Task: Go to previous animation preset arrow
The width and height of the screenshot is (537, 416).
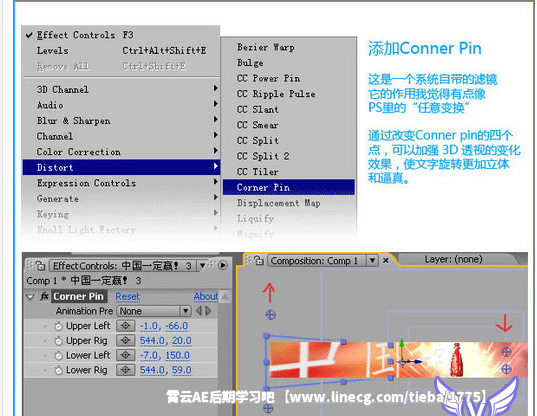Action: [199, 311]
